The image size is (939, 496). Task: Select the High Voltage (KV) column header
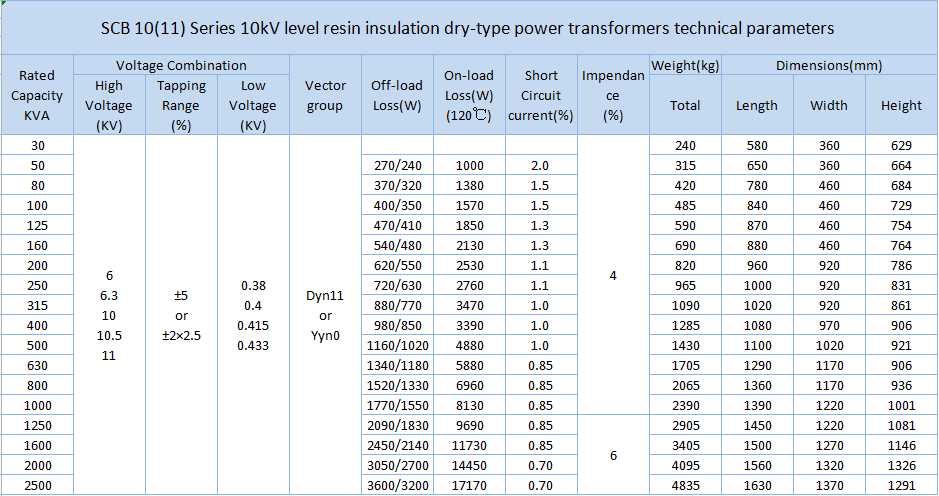[x=109, y=106]
